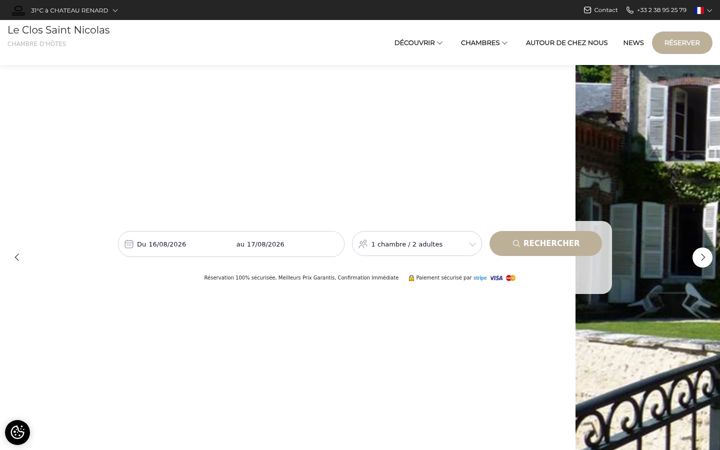720x450 pixels.
Task: Click the guests people icon
Action: pyautogui.click(x=363, y=244)
